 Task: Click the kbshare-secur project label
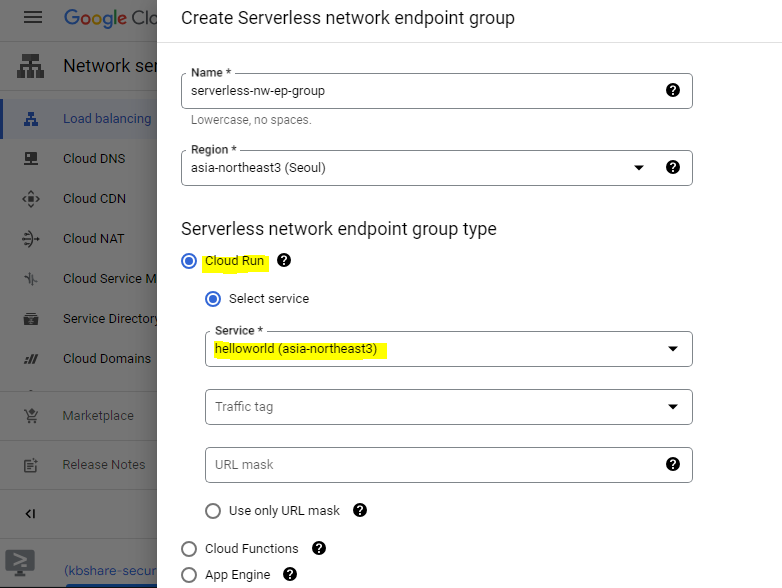110,571
